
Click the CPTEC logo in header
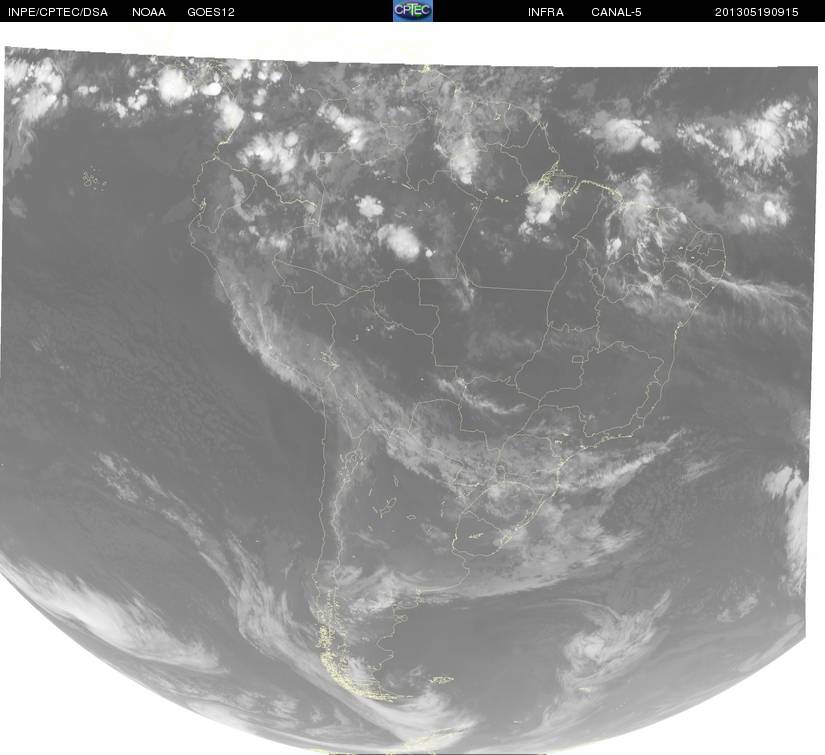413,11
